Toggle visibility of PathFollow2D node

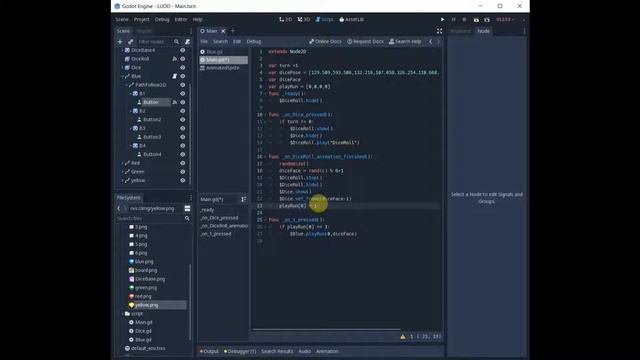click(x=183, y=85)
